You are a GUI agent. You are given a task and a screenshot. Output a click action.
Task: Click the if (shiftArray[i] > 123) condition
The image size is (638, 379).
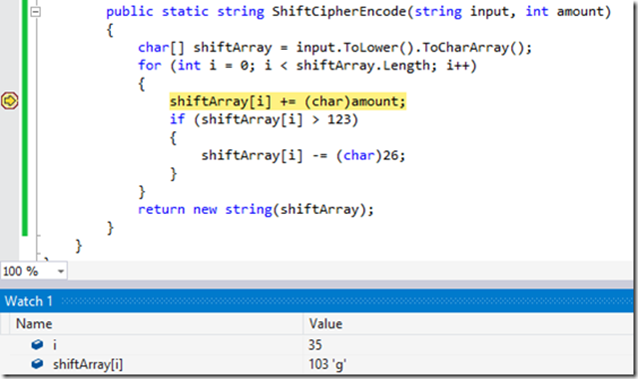[264, 119]
